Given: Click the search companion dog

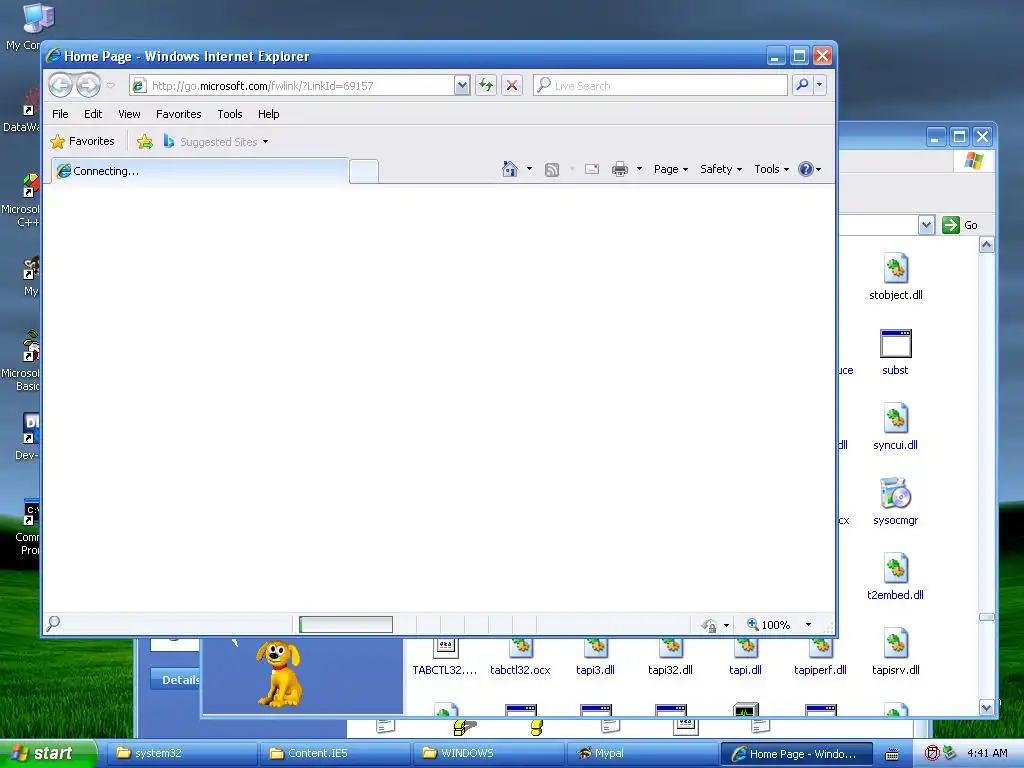Looking at the screenshot, I should pos(280,674).
